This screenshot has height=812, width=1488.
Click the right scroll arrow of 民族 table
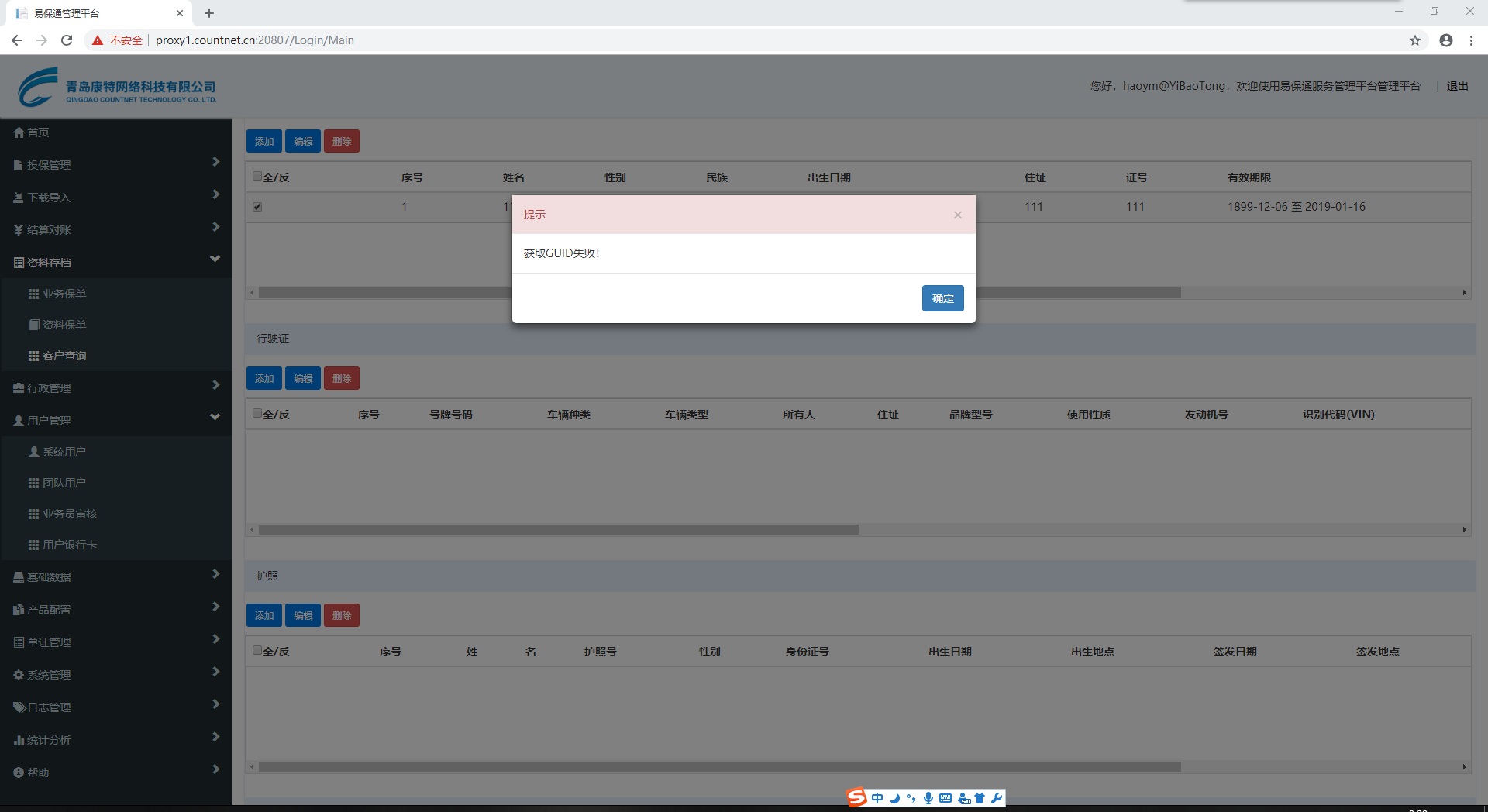click(1464, 293)
